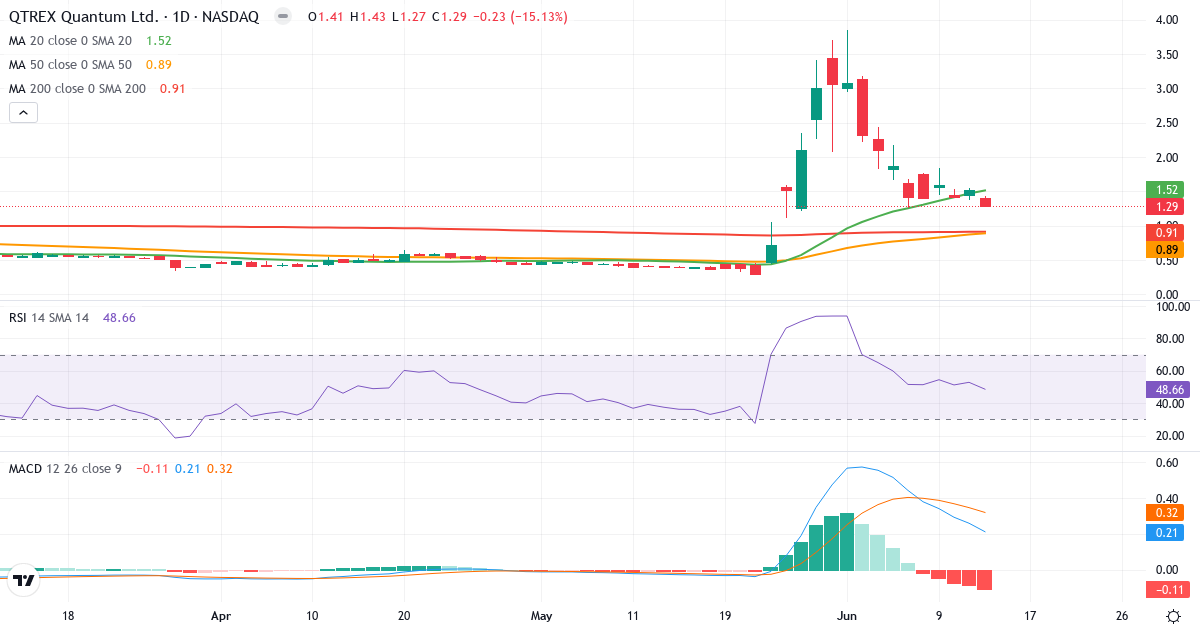Click the red 0.91 SMA 200 label

[x=1164, y=232]
